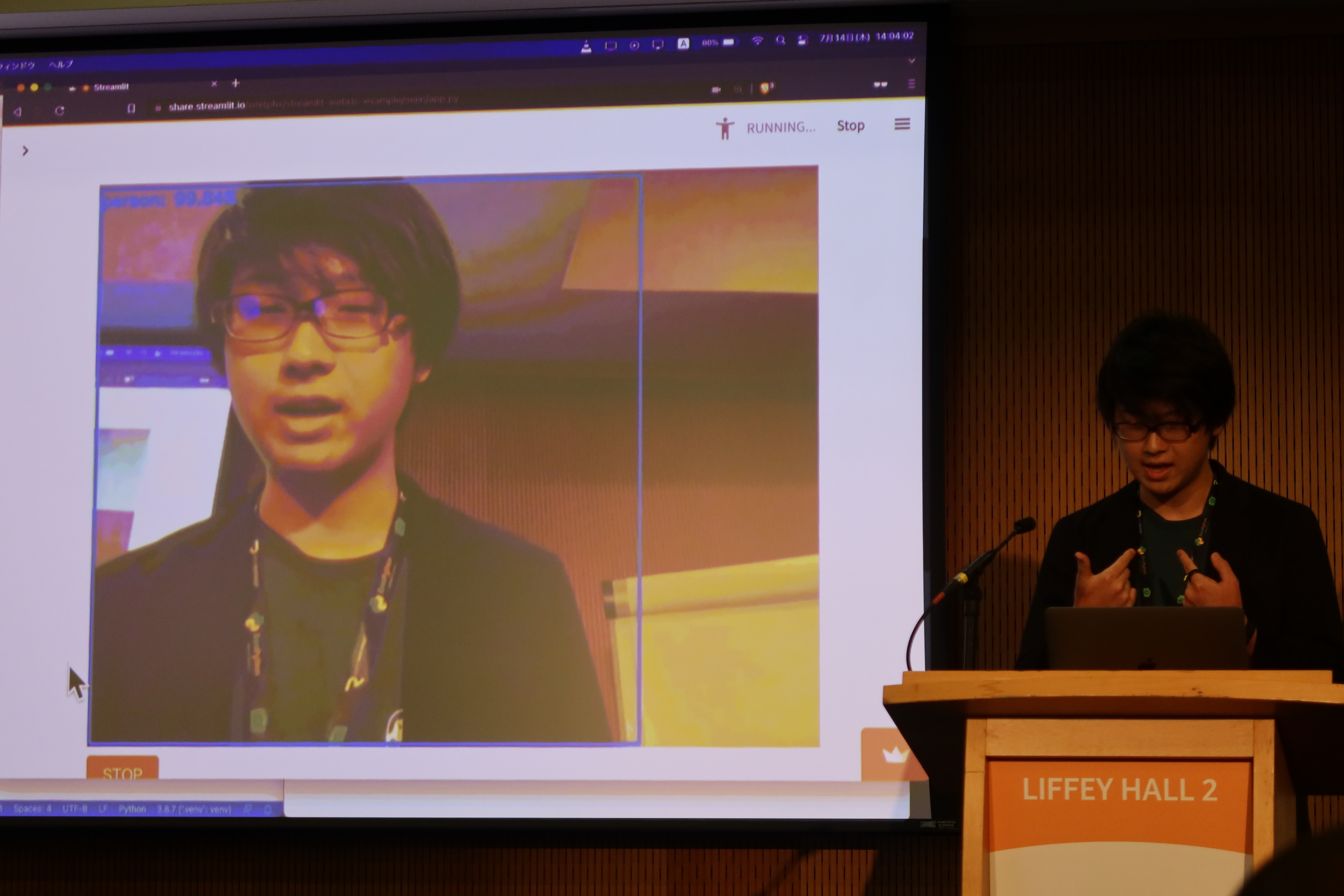Screen dimensions: 1344x896
Task: Select the Streamlit browser tab
Action: pyautogui.click(x=112, y=87)
